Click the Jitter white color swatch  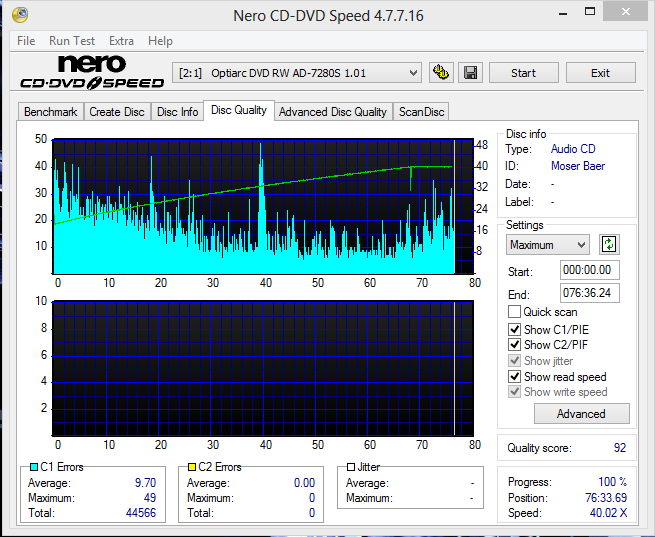(351, 467)
